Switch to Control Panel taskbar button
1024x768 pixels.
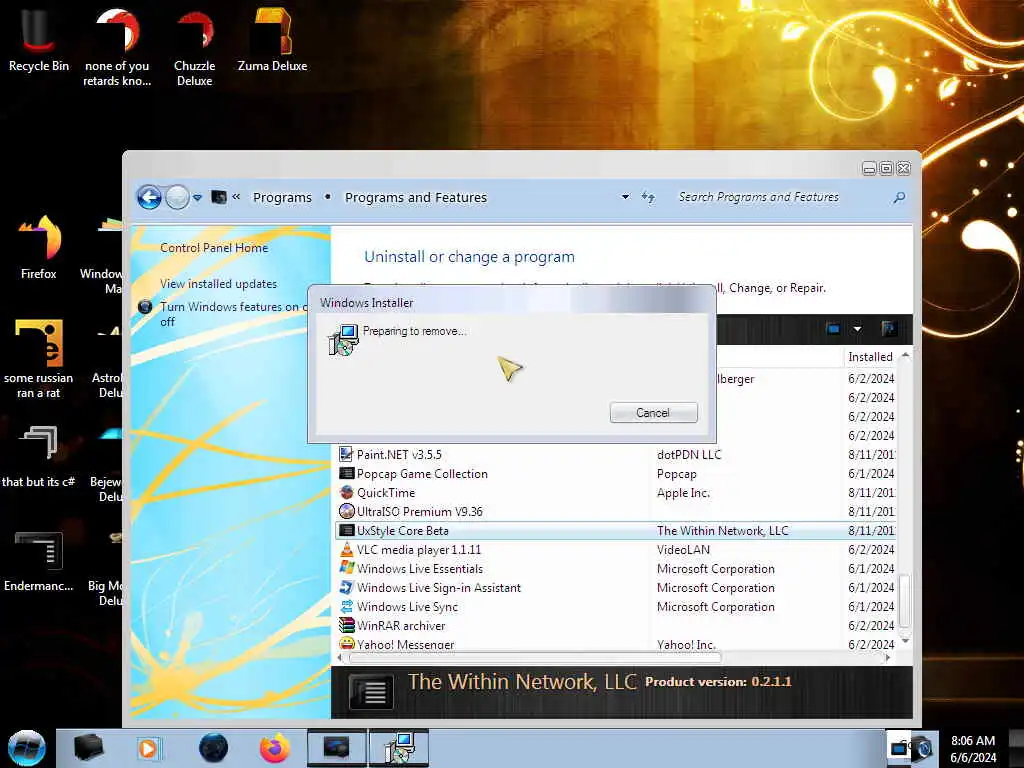coord(337,748)
